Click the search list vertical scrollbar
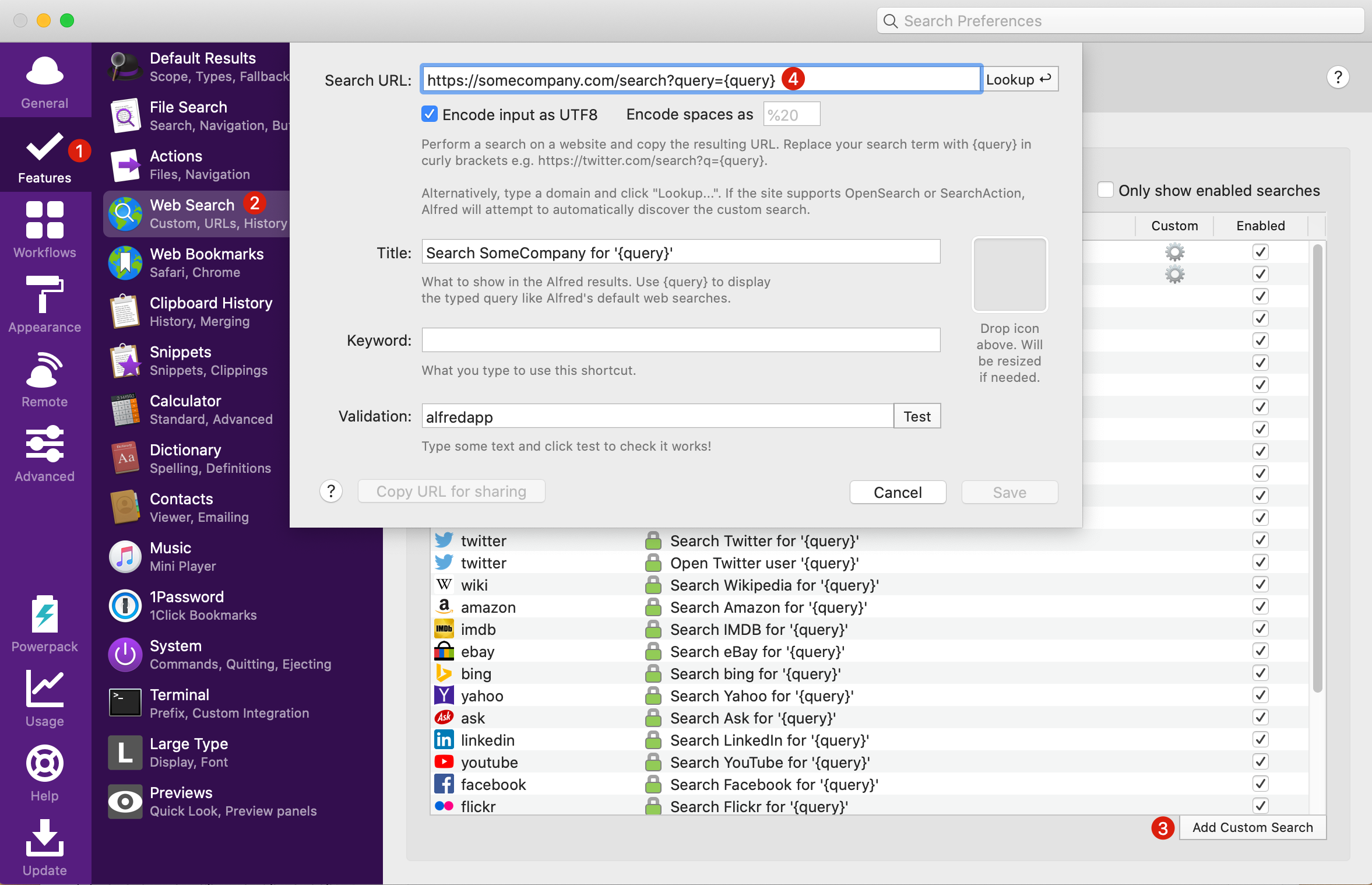1372x885 pixels. 1317,468
